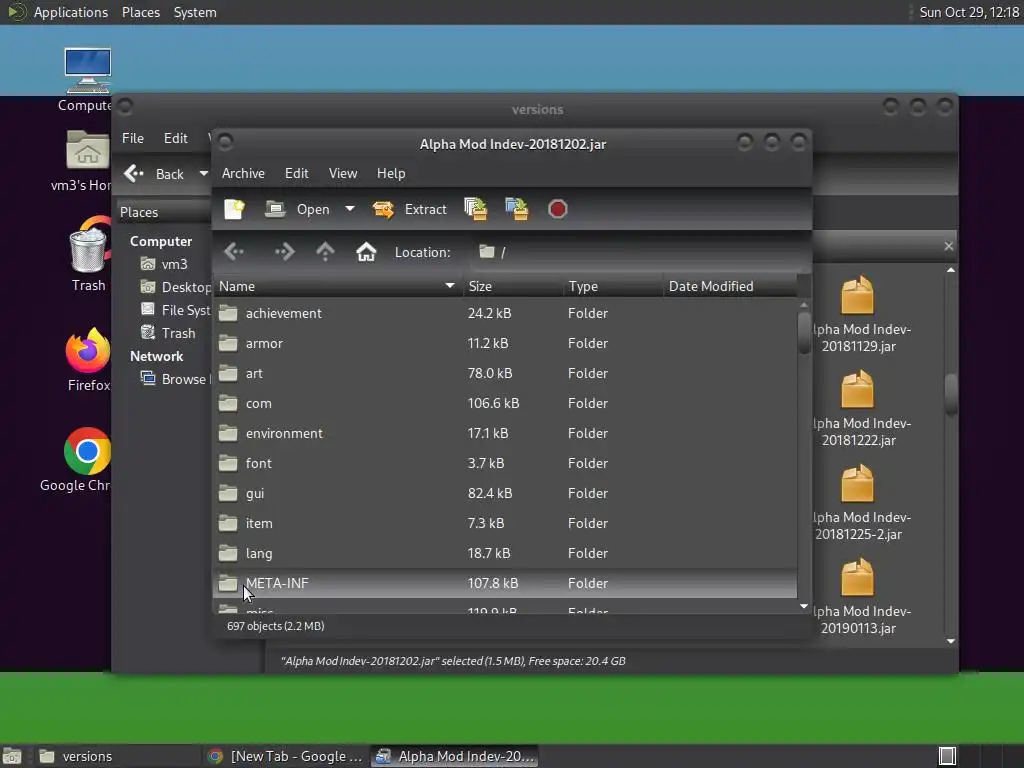Open the Computer desktop icon
This screenshot has width=1024, height=768.
[88, 71]
